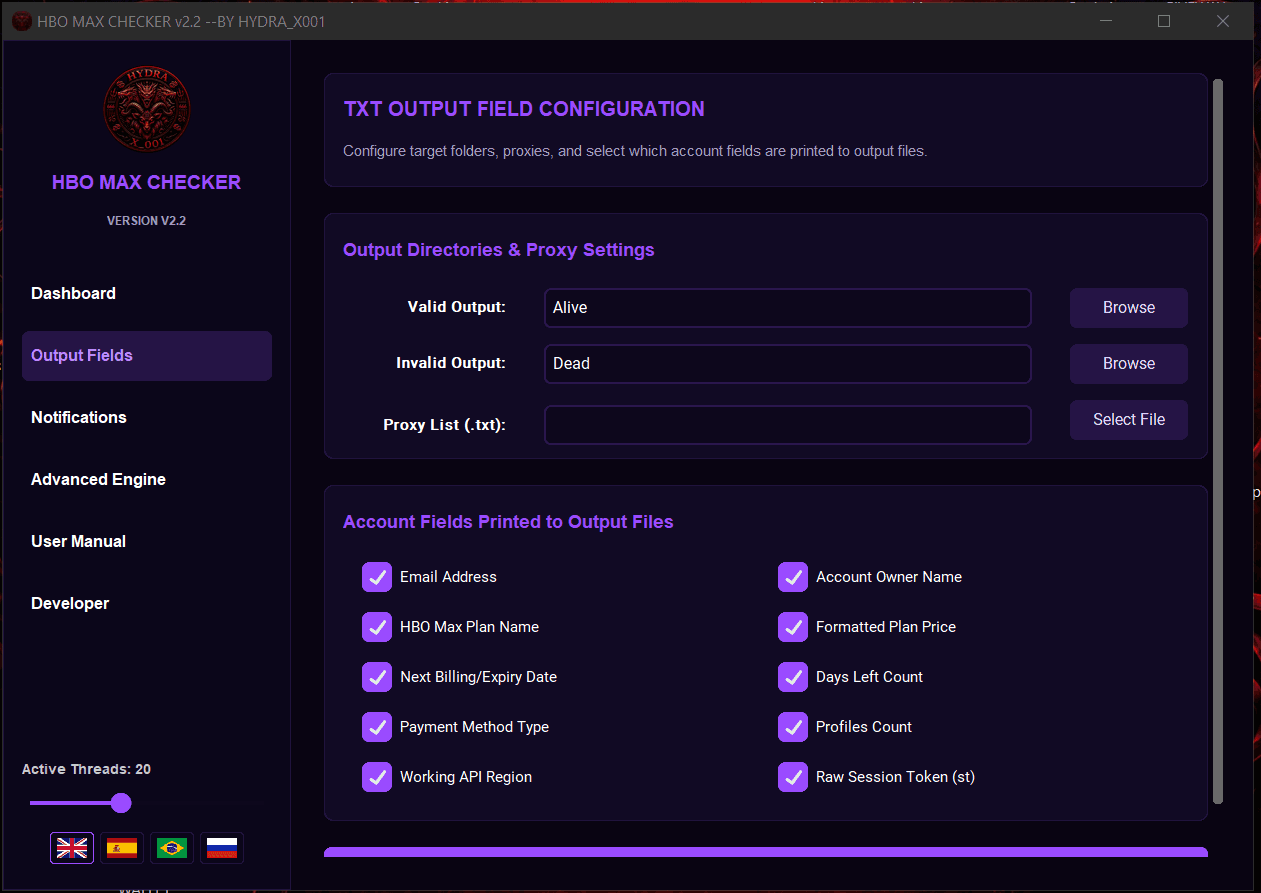Open the Dashboard page
Image resolution: width=1261 pixels, height=893 pixels.
click(x=147, y=294)
